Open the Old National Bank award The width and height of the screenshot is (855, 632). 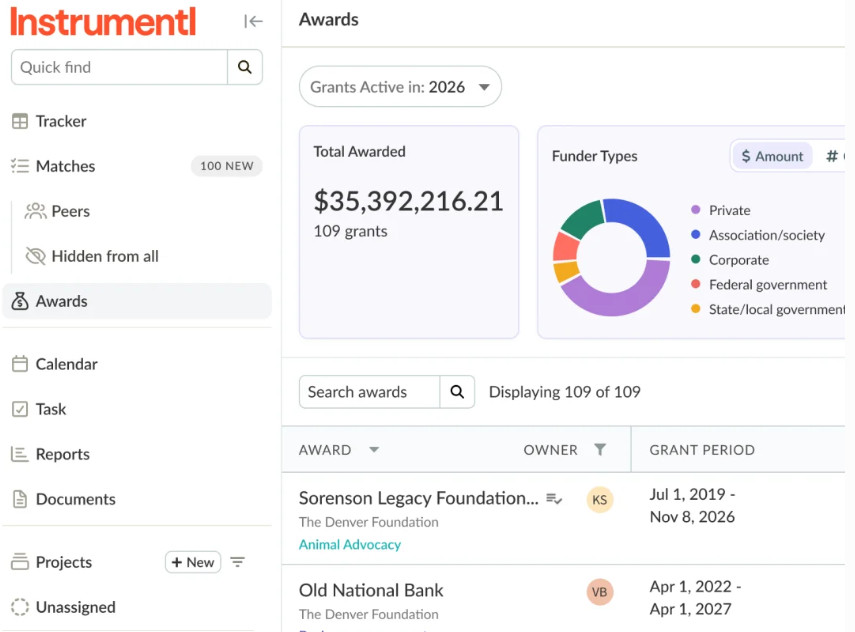pyautogui.click(x=371, y=590)
